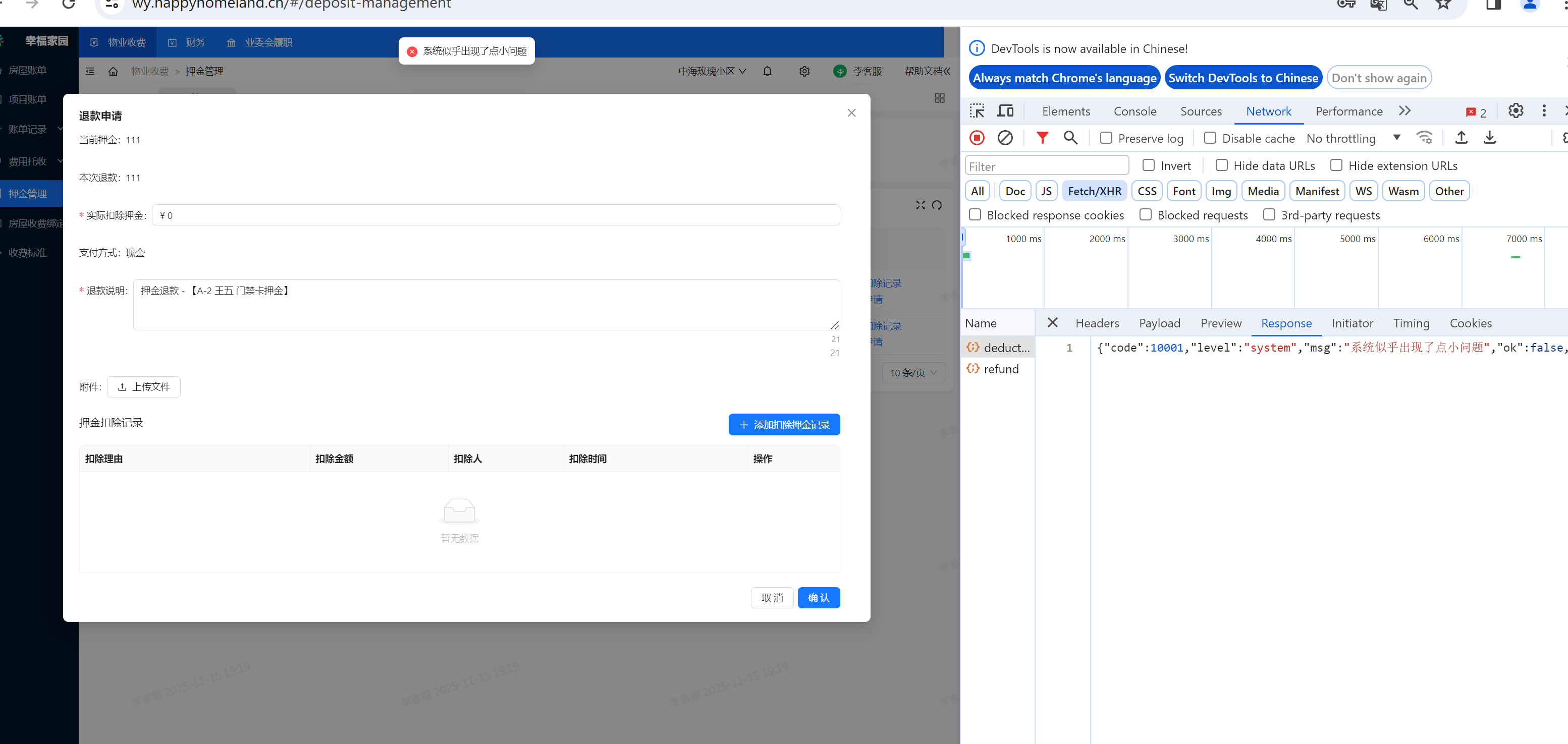Open the No throttling dropdown
The height and width of the screenshot is (744, 1568).
1353,138
